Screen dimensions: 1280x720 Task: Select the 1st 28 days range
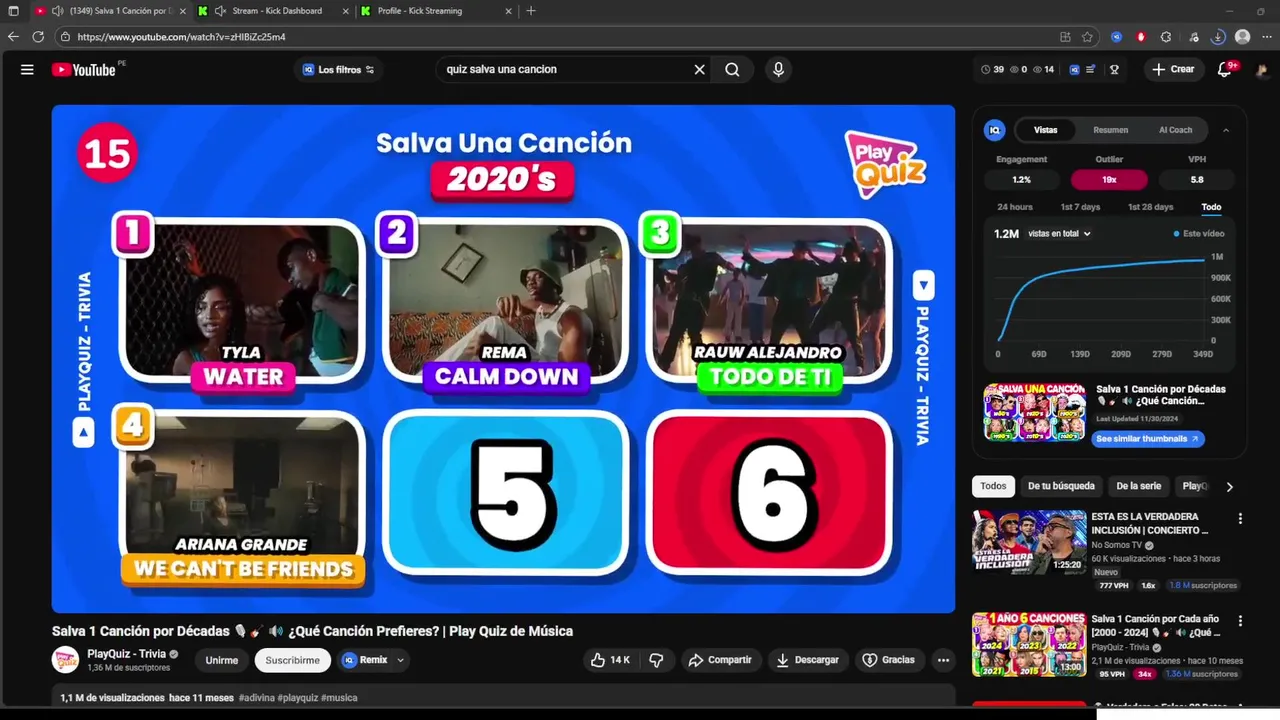(1150, 207)
